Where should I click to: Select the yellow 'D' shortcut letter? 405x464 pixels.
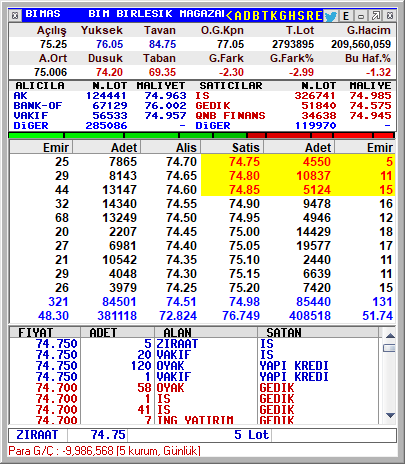pos(247,16)
